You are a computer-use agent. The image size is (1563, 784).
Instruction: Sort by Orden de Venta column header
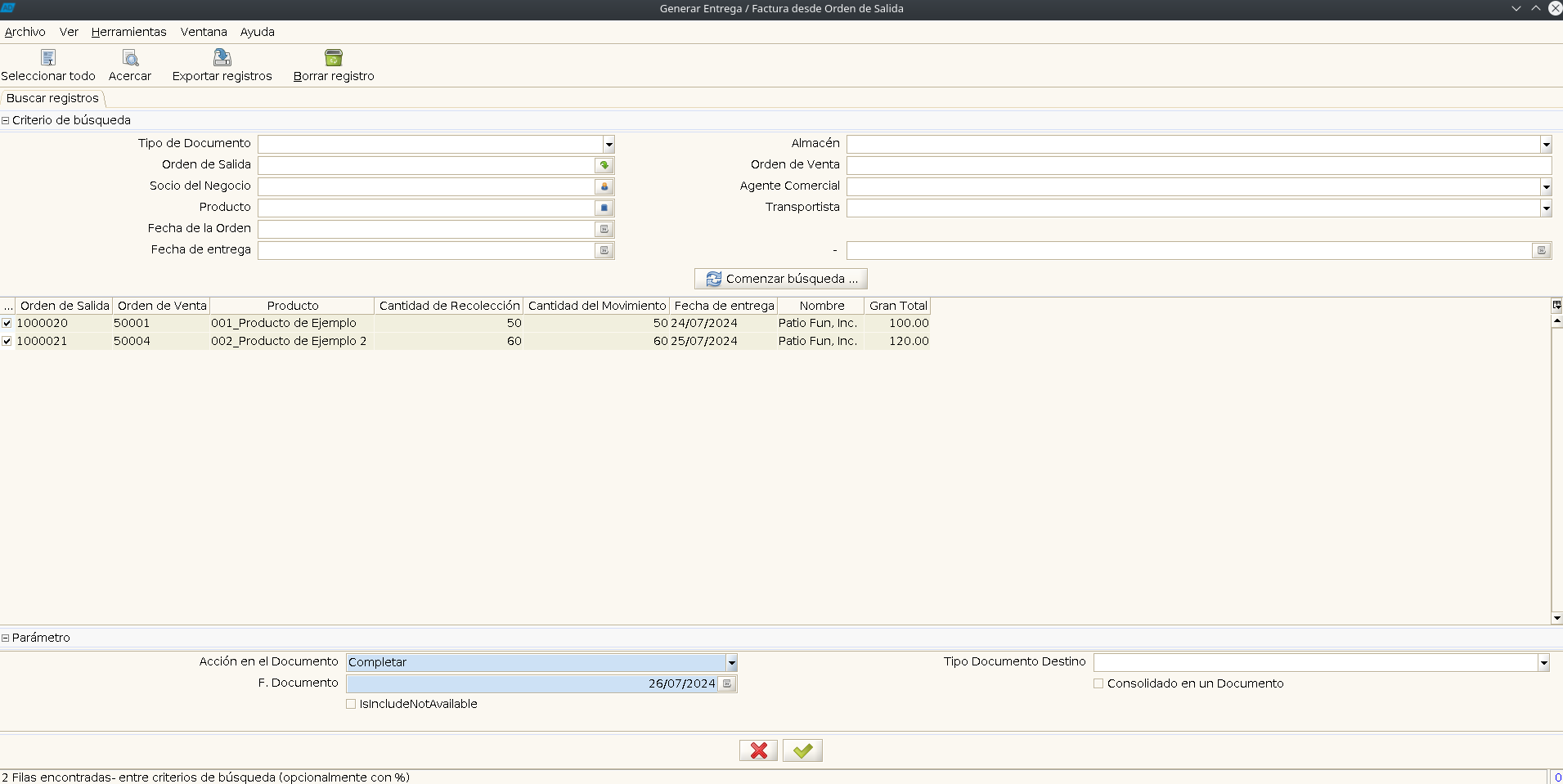(x=162, y=306)
